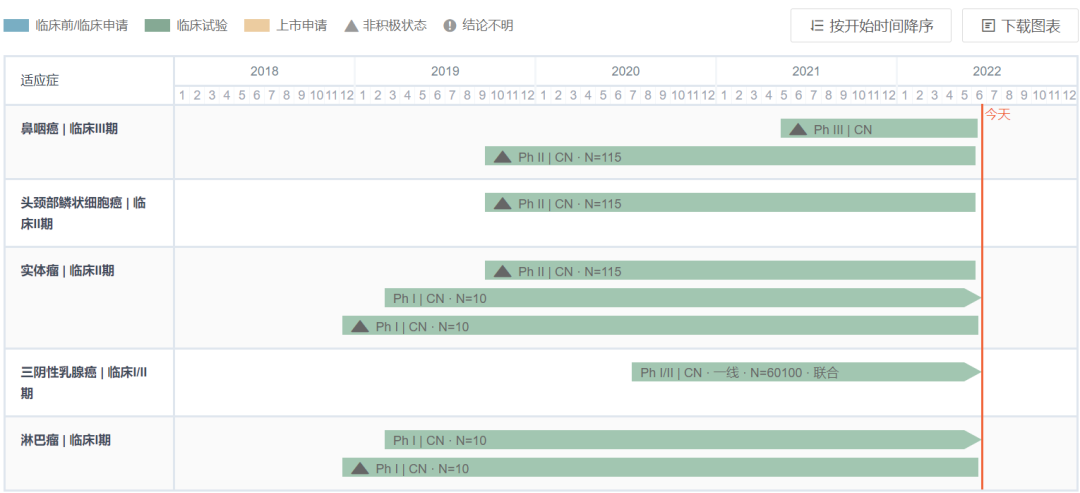Select the Ph III | CN bar in 鼻咽癌 row
Screen dimensions: 1080x493
(879, 129)
